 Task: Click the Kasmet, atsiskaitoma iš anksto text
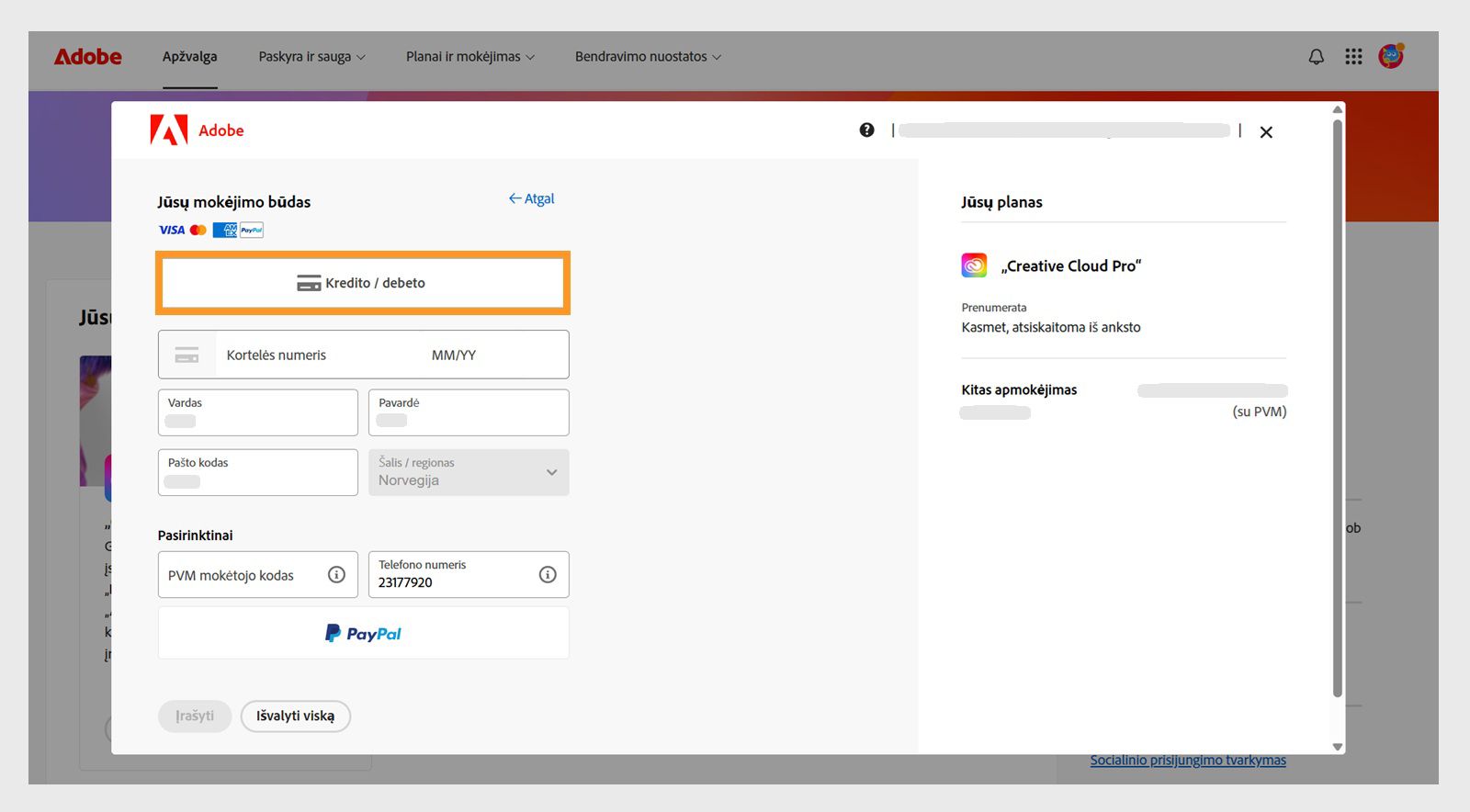pos(1051,327)
